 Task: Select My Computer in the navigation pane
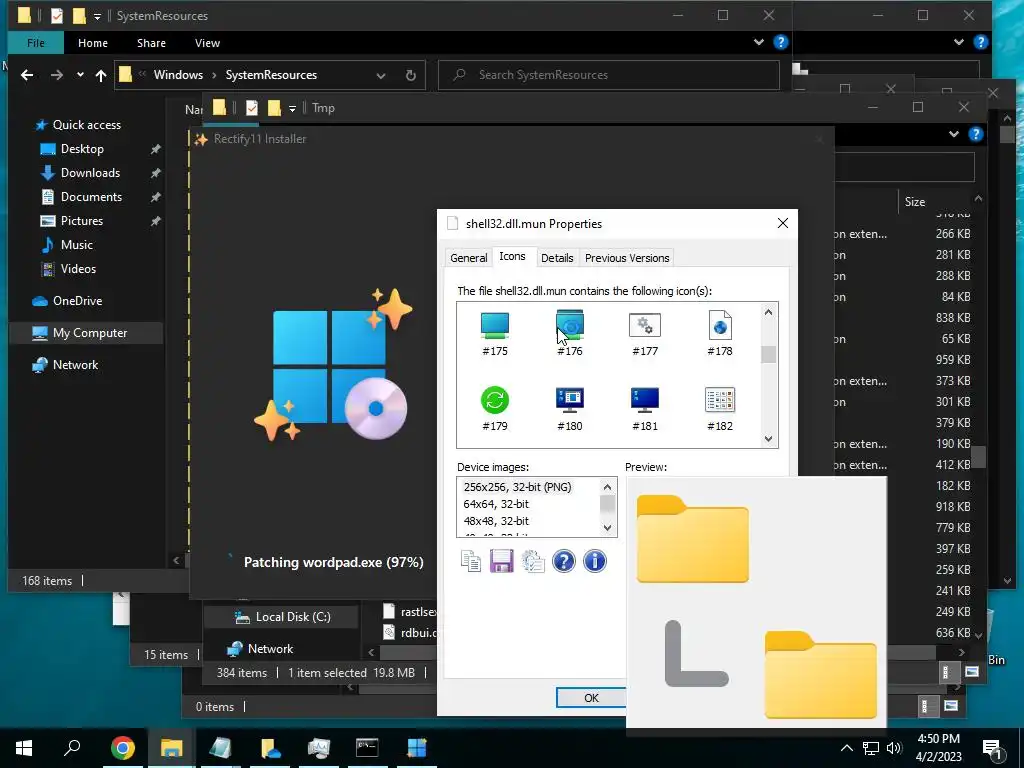(90, 332)
